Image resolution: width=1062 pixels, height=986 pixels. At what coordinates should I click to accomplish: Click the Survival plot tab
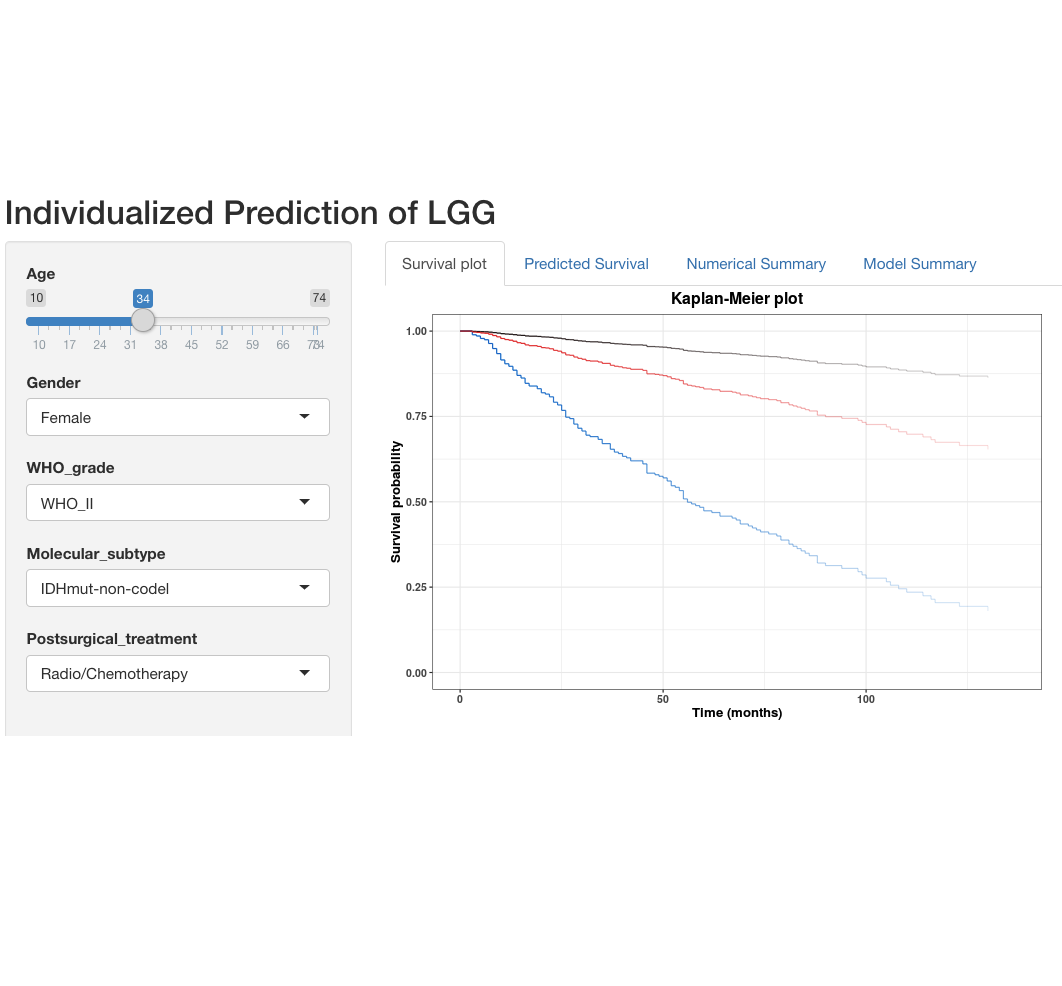coord(444,264)
